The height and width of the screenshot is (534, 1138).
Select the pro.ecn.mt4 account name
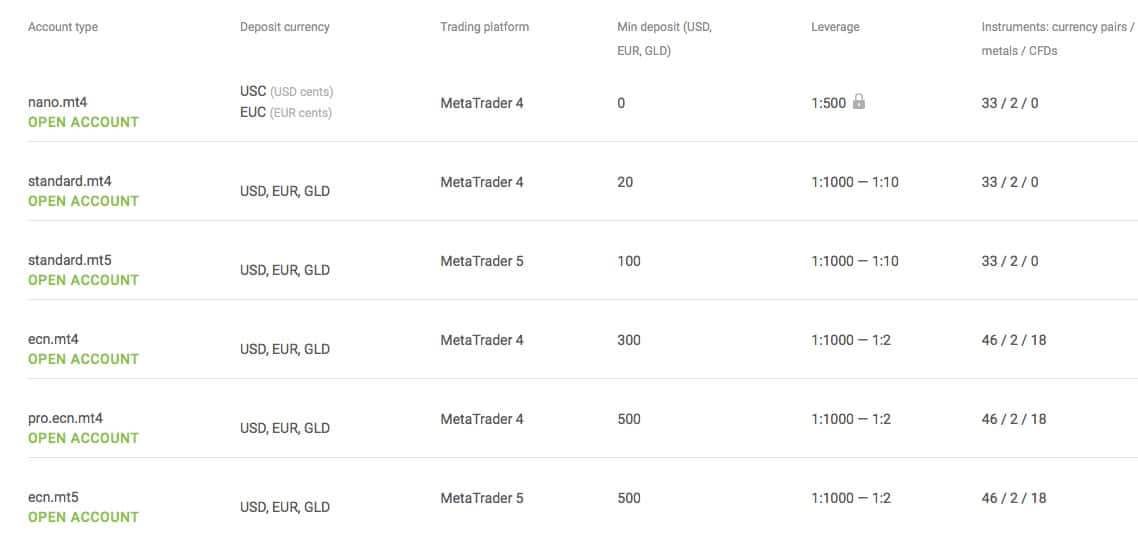coord(65,419)
